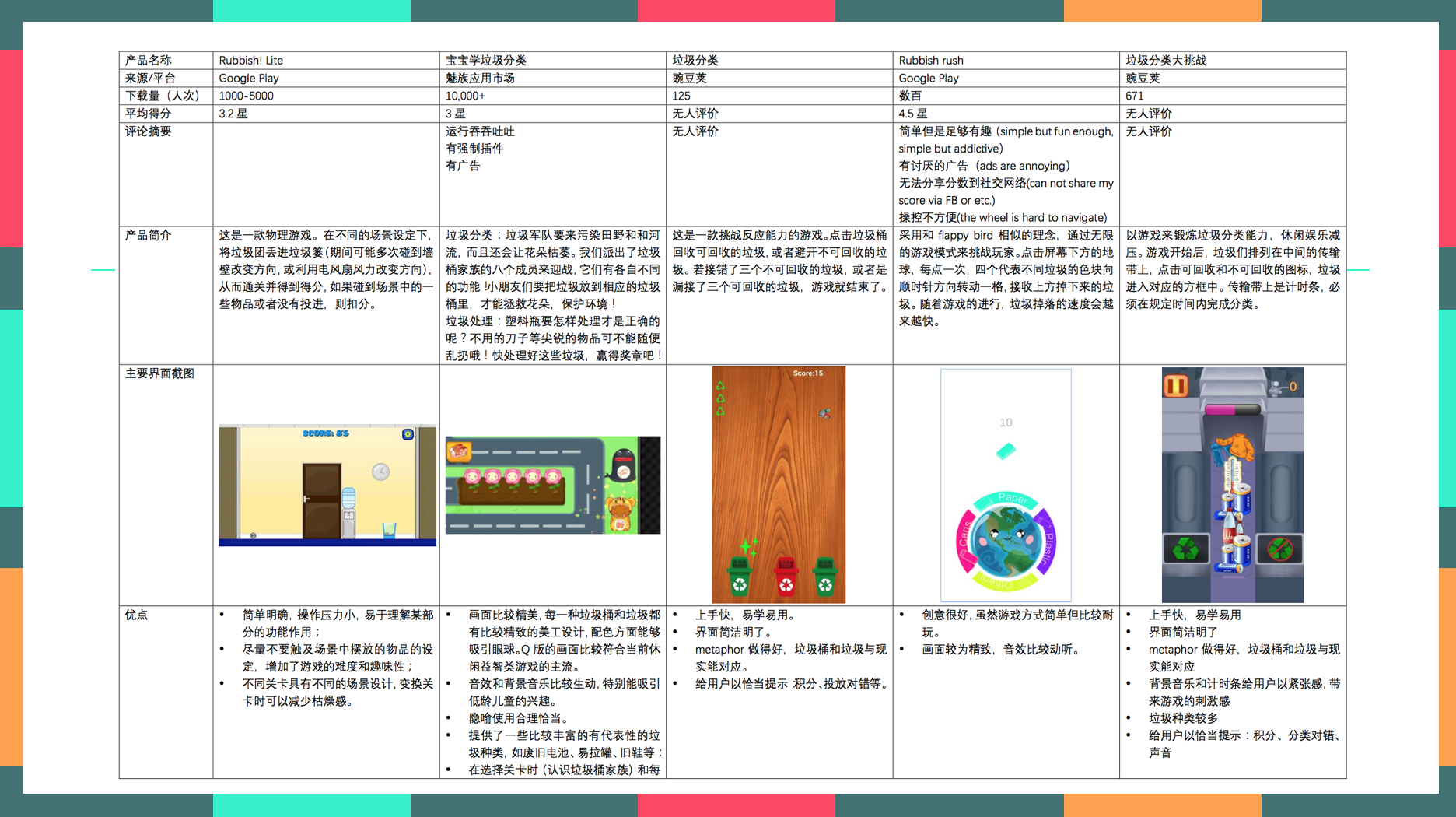Click the Rubbish rush globe screenshot
The width and height of the screenshot is (1456, 817).
coord(1006,485)
